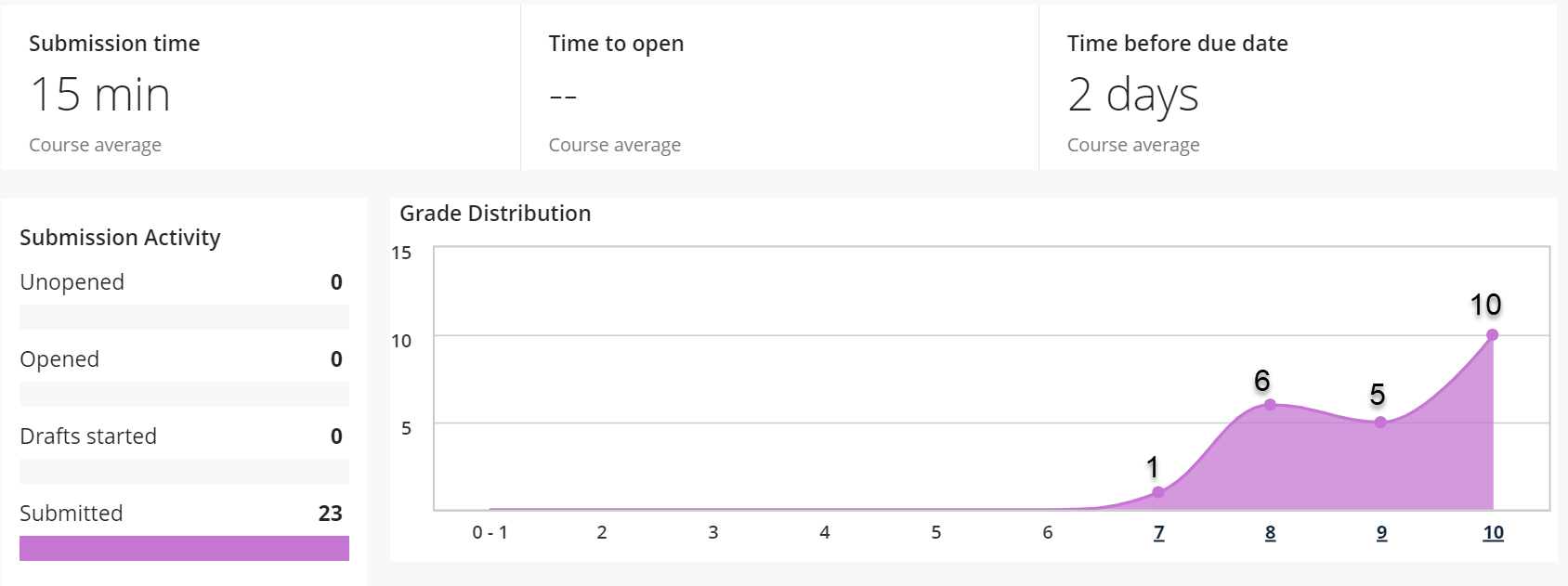Click the empty Drafts started bar
The image size is (1568, 586).
(x=184, y=472)
